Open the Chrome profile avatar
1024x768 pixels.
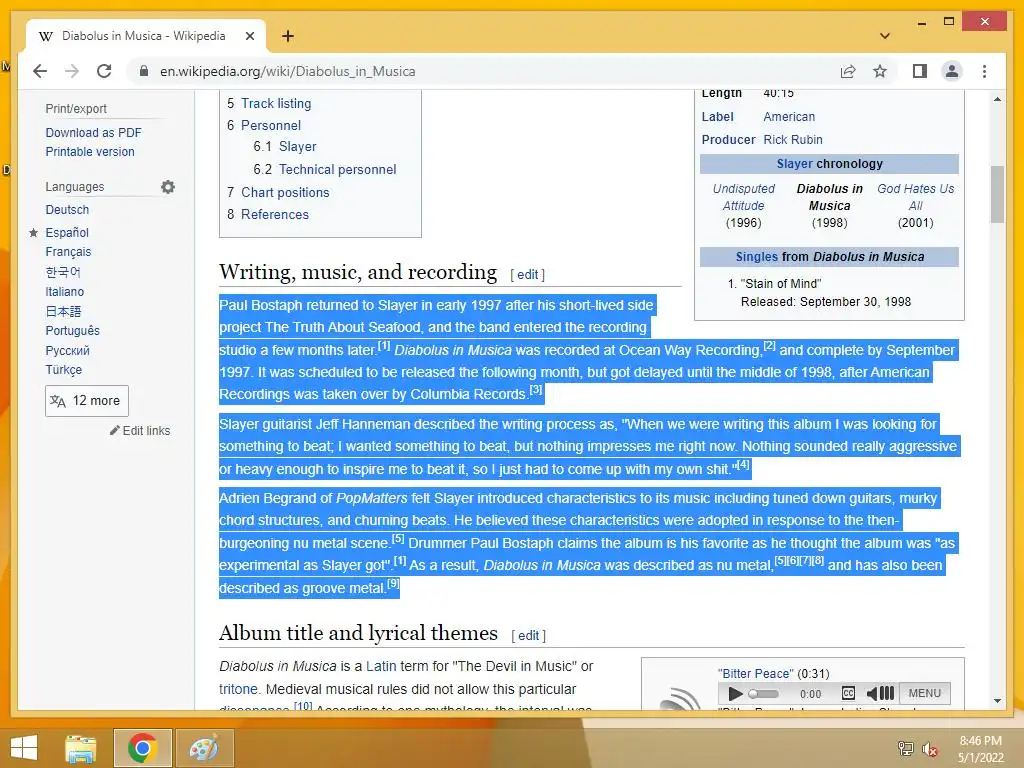pos(952,71)
